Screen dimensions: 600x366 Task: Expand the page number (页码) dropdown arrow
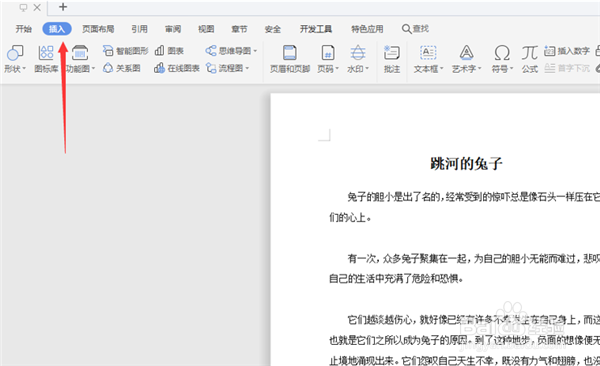[337, 69]
